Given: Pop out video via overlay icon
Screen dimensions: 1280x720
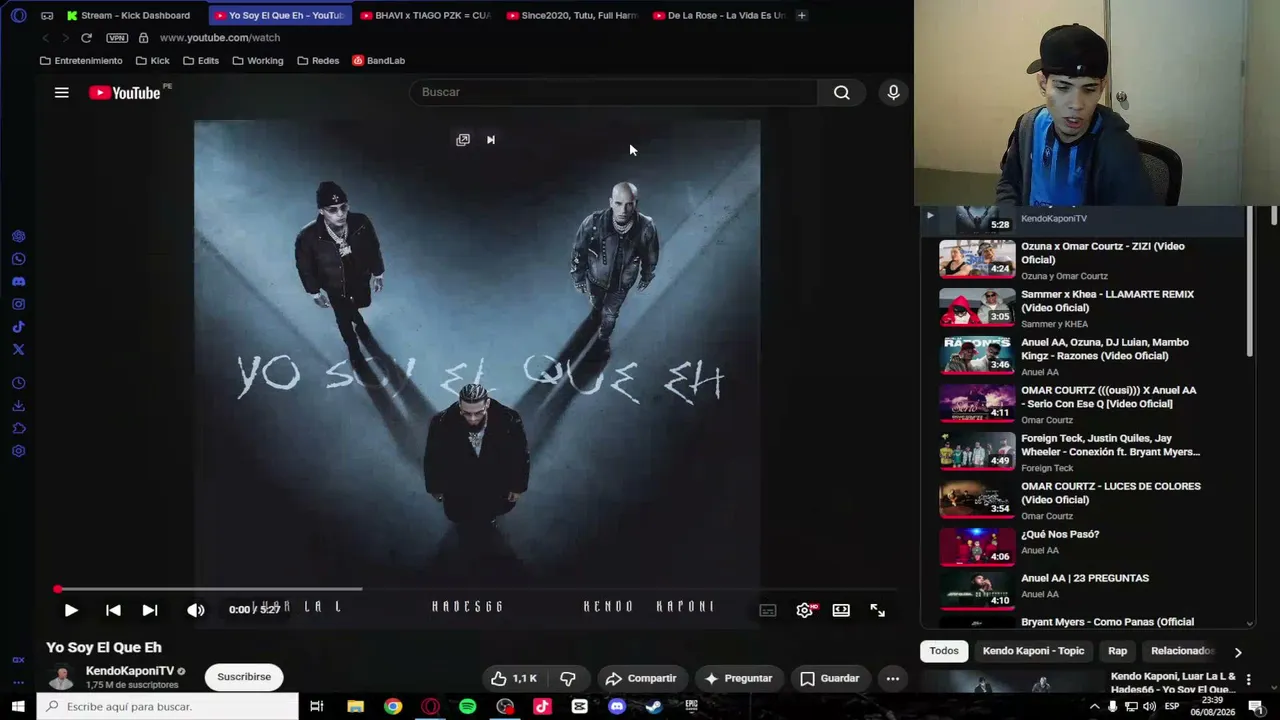Looking at the screenshot, I should coord(463,140).
